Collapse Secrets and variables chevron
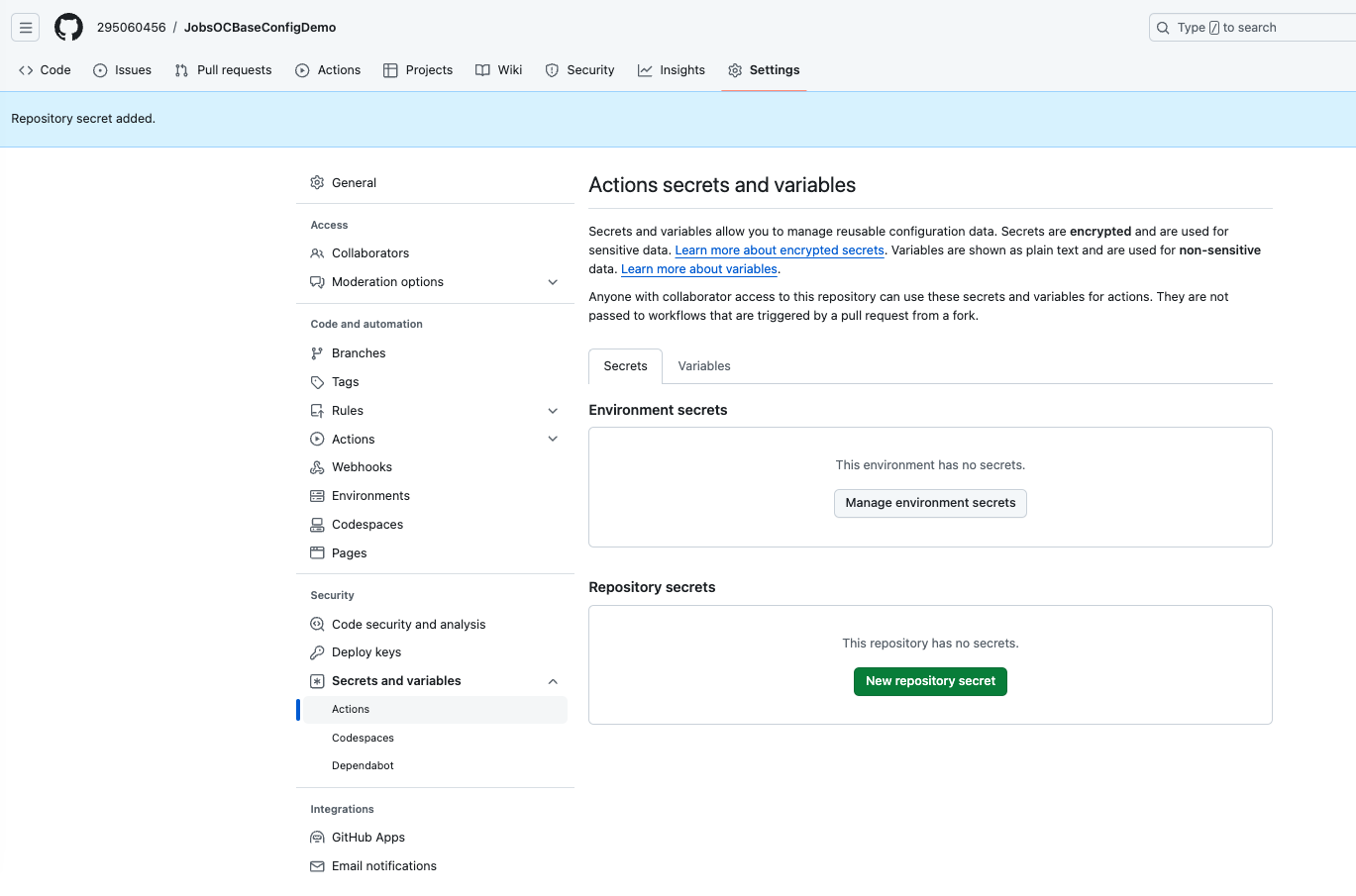This screenshot has height=896, width=1356. [553, 681]
